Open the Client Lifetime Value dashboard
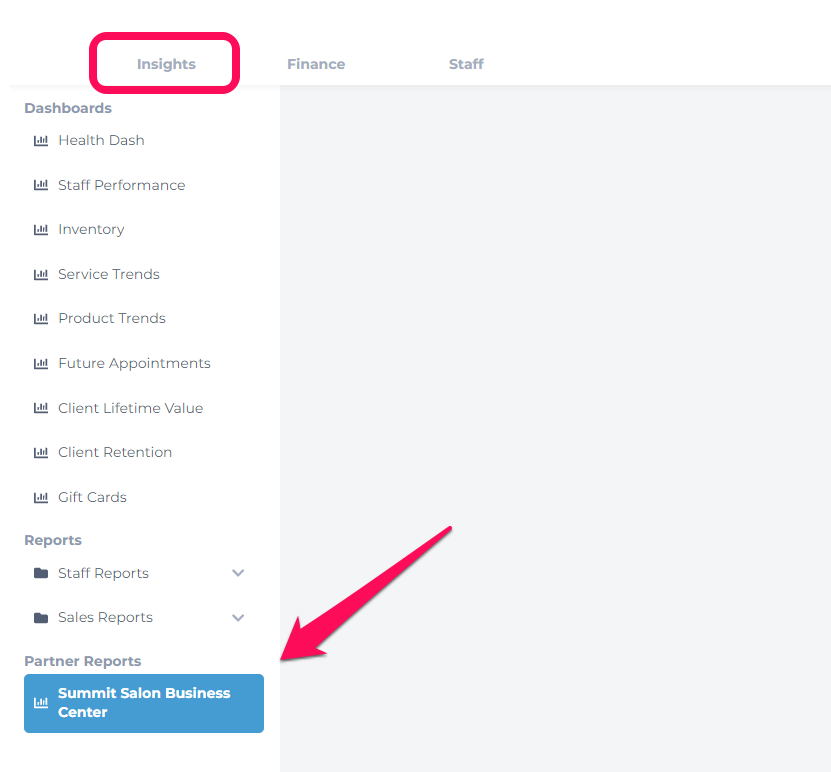The width and height of the screenshot is (831, 772). pos(130,408)
